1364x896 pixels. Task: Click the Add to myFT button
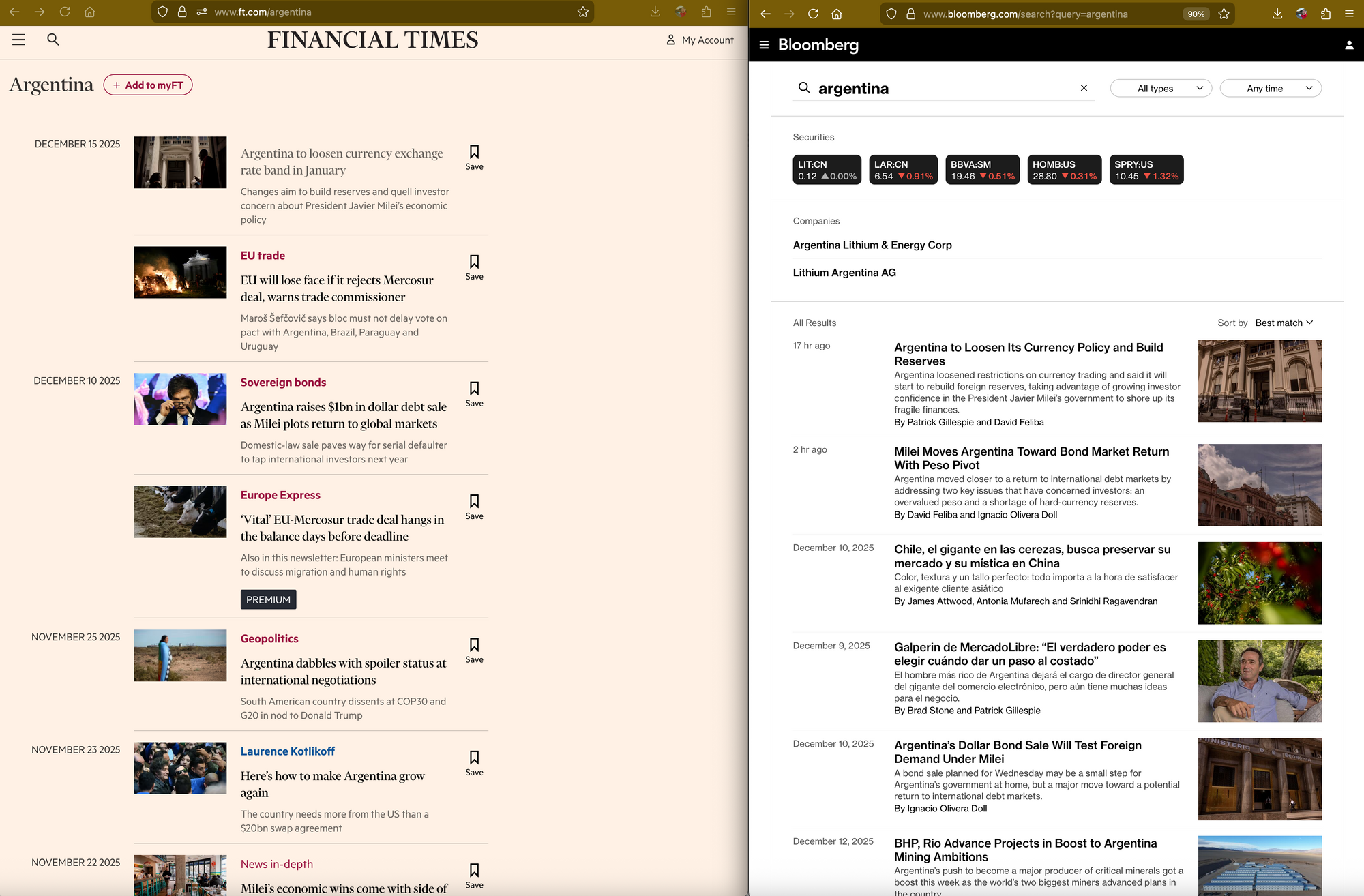click(x=148, y=85)
